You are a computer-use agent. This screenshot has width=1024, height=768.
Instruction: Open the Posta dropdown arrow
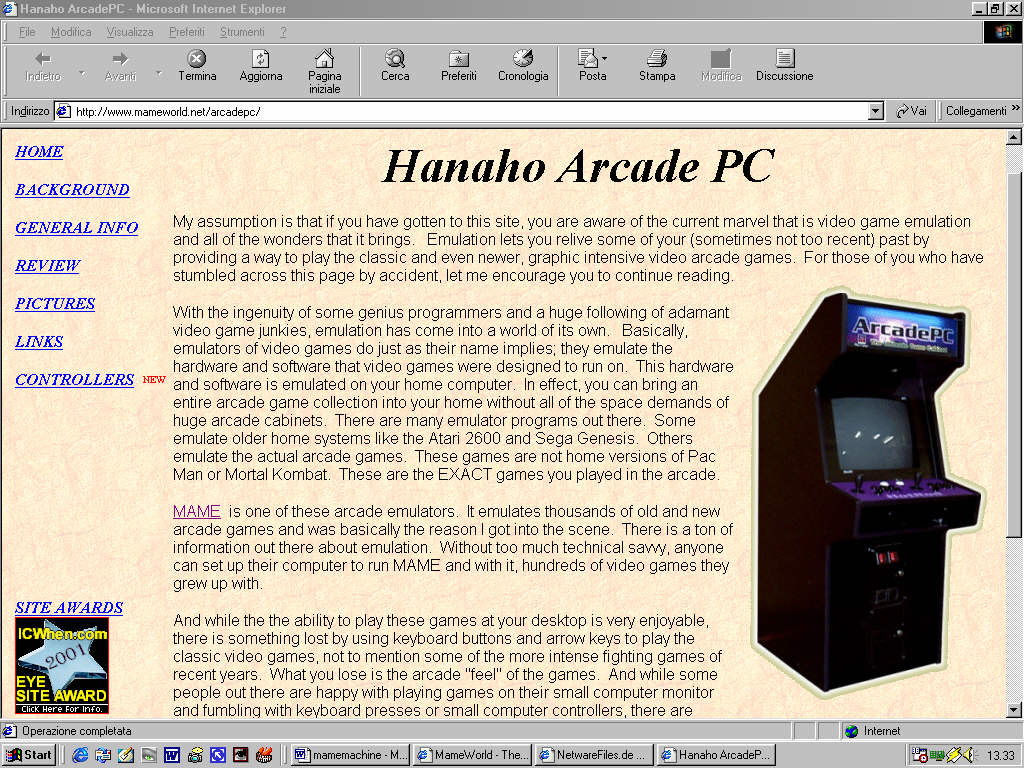click(x=604, y=58)
